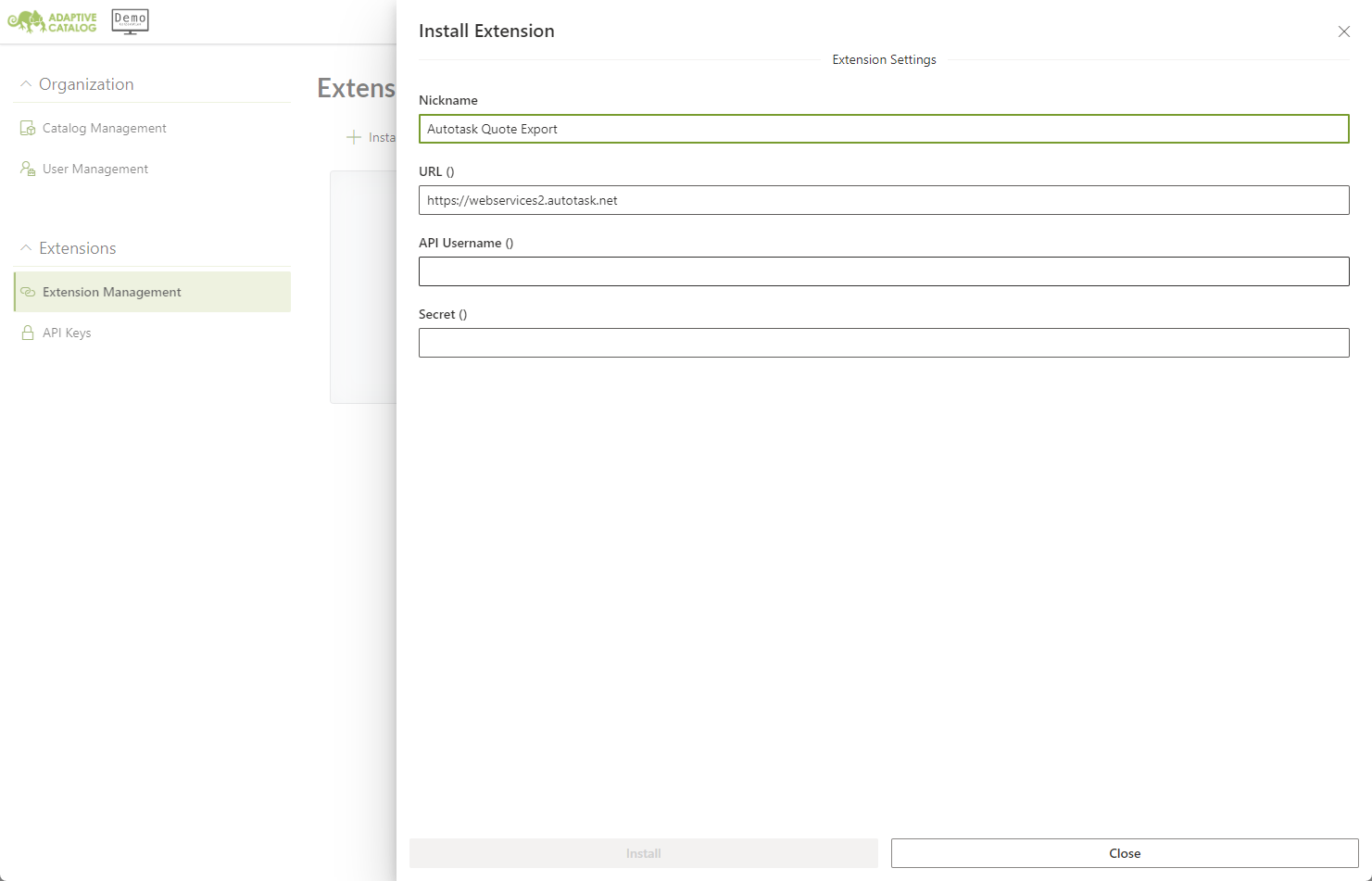This screenshot has width=1372, height=881.
Task: Click the Nickname input field
Action: pyautogui.click(x=884, y=129)
